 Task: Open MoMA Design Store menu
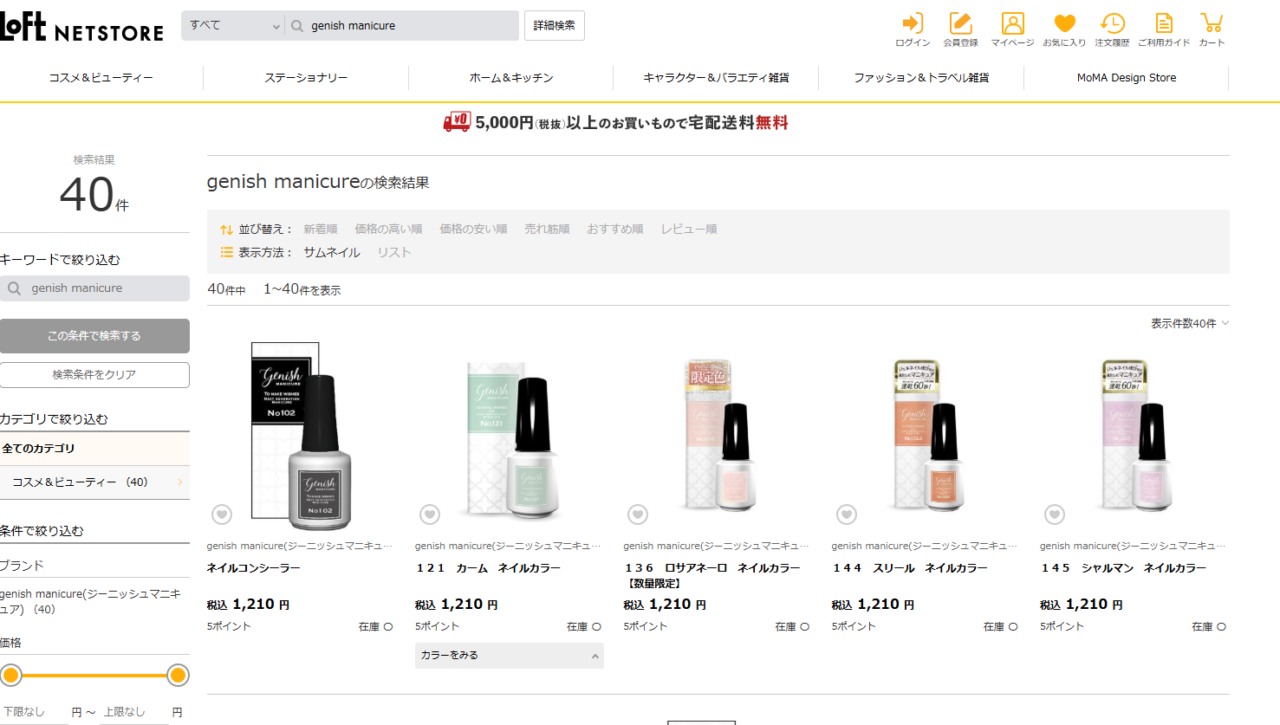pyautogui.click(x=1126, y=78)
